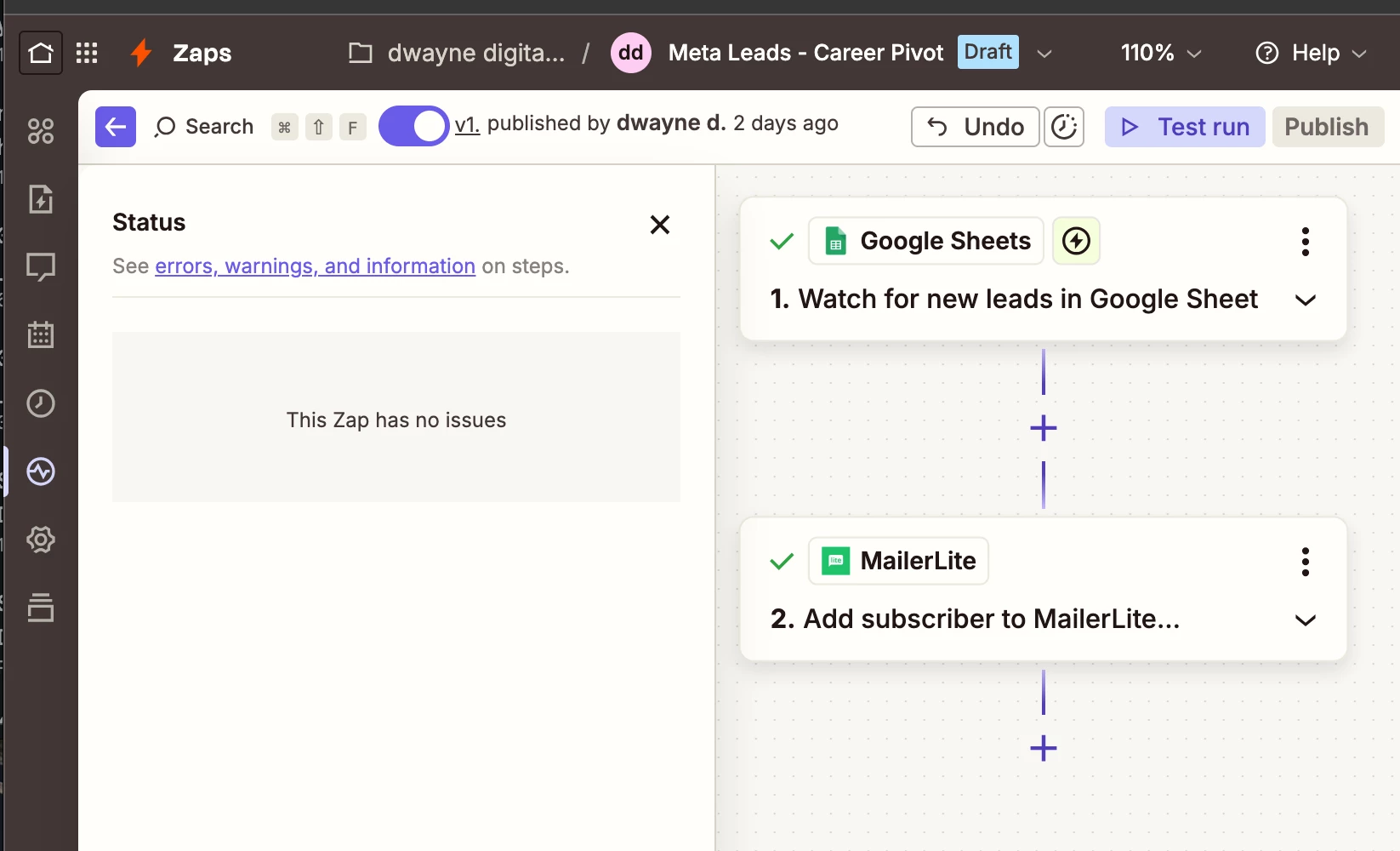
Task: Open the Zap details file icon in sidebar
Action: point(41,199)
